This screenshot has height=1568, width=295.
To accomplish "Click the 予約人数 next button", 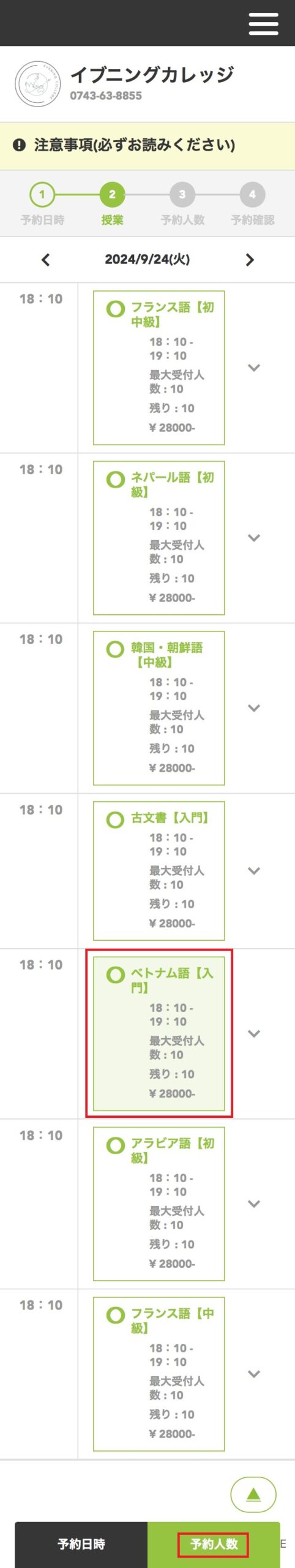I will click(214, 1544).
